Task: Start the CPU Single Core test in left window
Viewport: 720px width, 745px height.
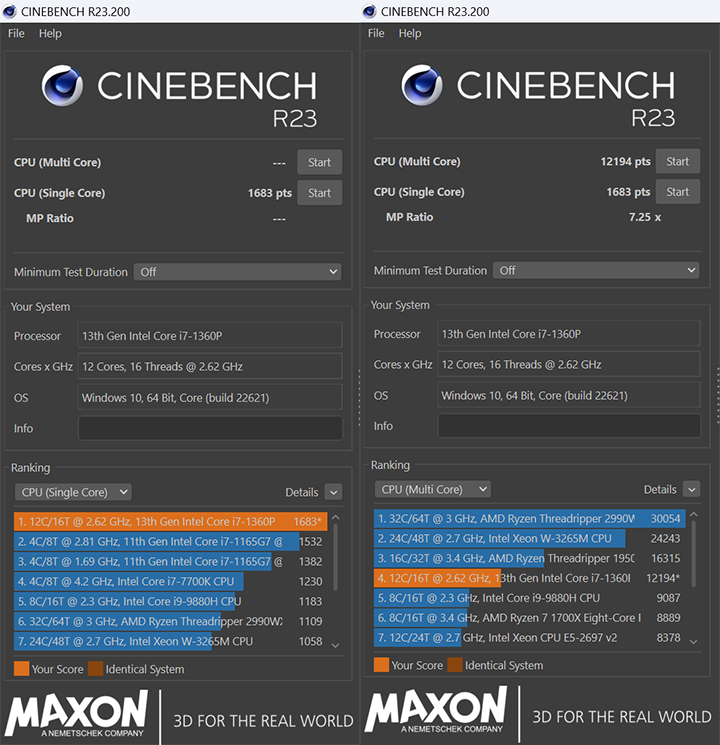Action: pos(319,193)
